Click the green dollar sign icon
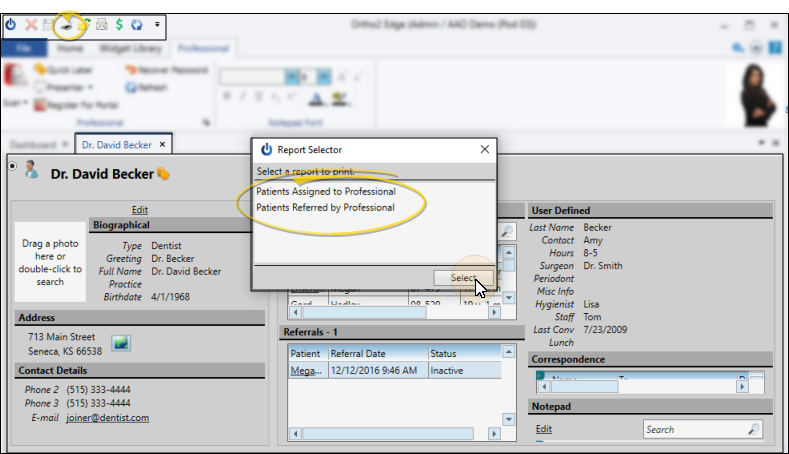789x454 pixels. (120, 23)
